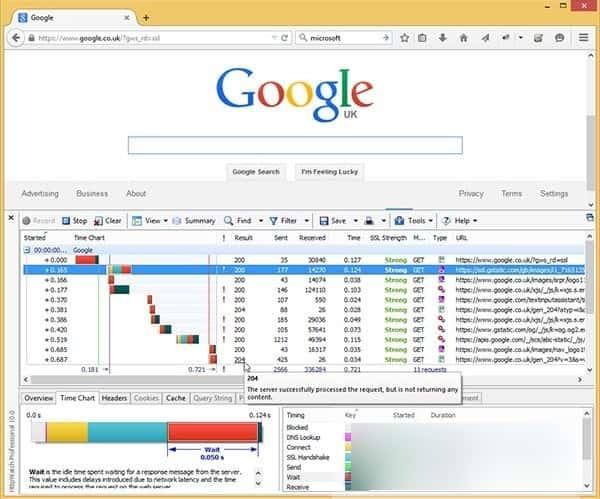Image resolution: width=600 pixels, height=499 pixels.
Task: Clear the request log with the Clear icon
Action: [98, 220]
